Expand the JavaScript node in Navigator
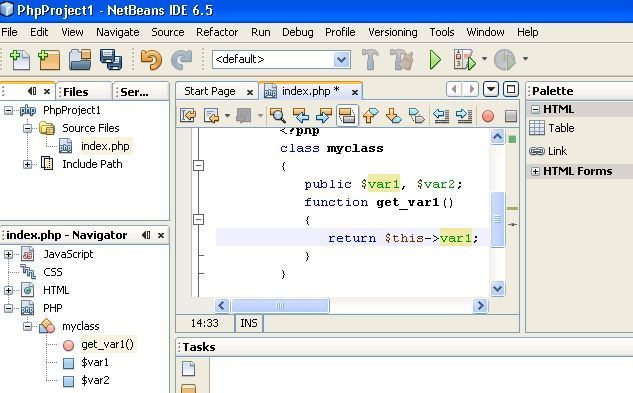This screenshot has height=393, width=633. [x=8, y=254]
